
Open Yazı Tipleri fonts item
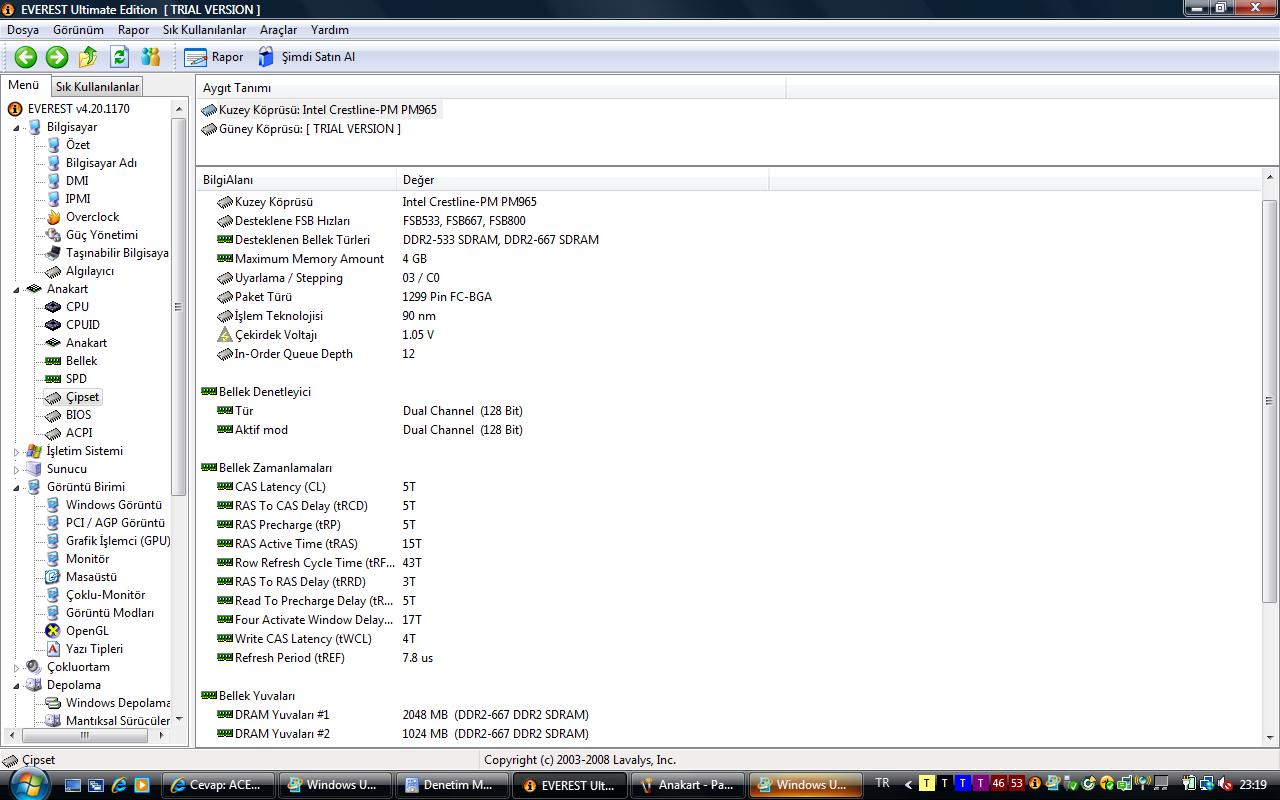[x=95, y=649]
